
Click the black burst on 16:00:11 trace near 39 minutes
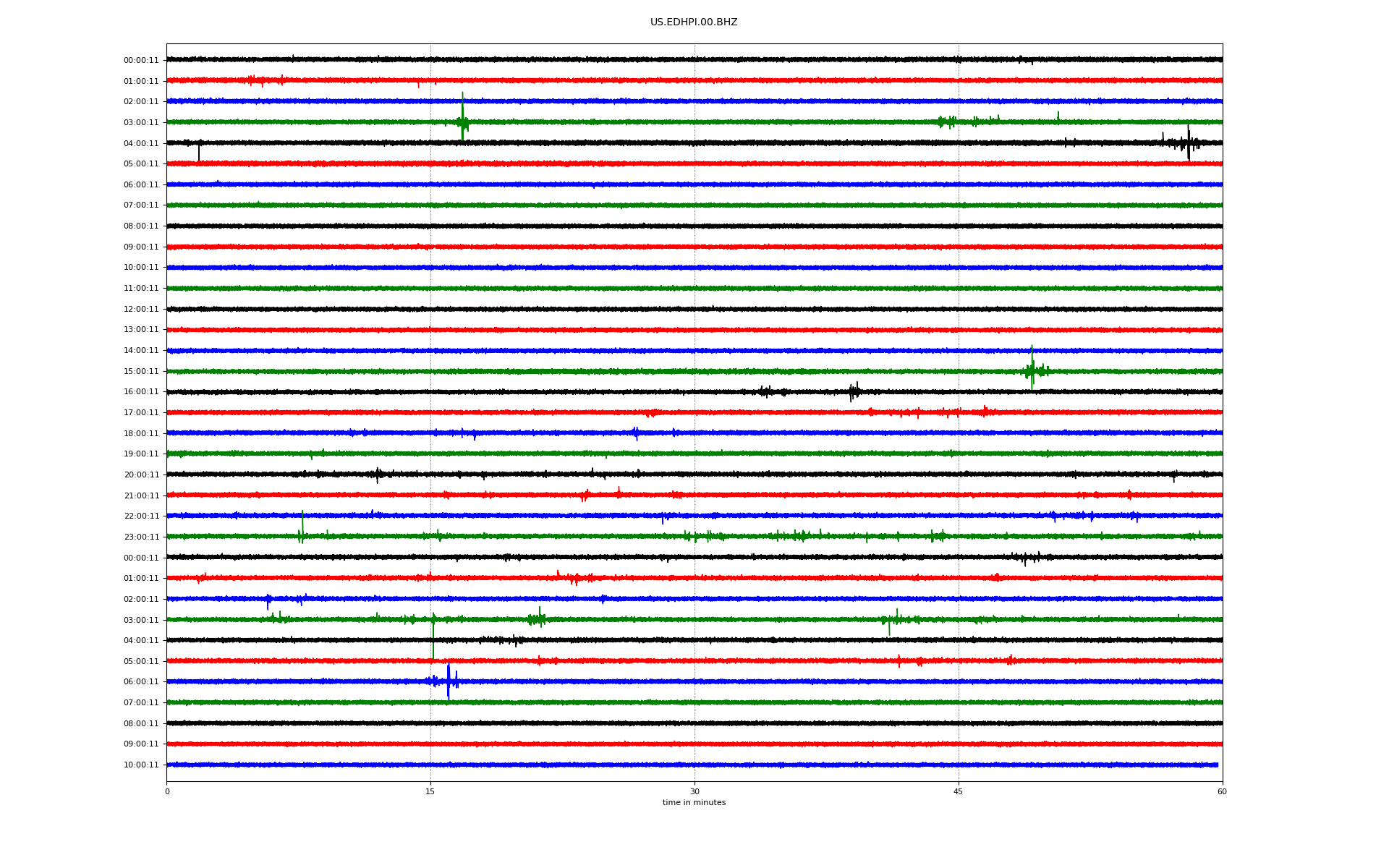[854, 391]
